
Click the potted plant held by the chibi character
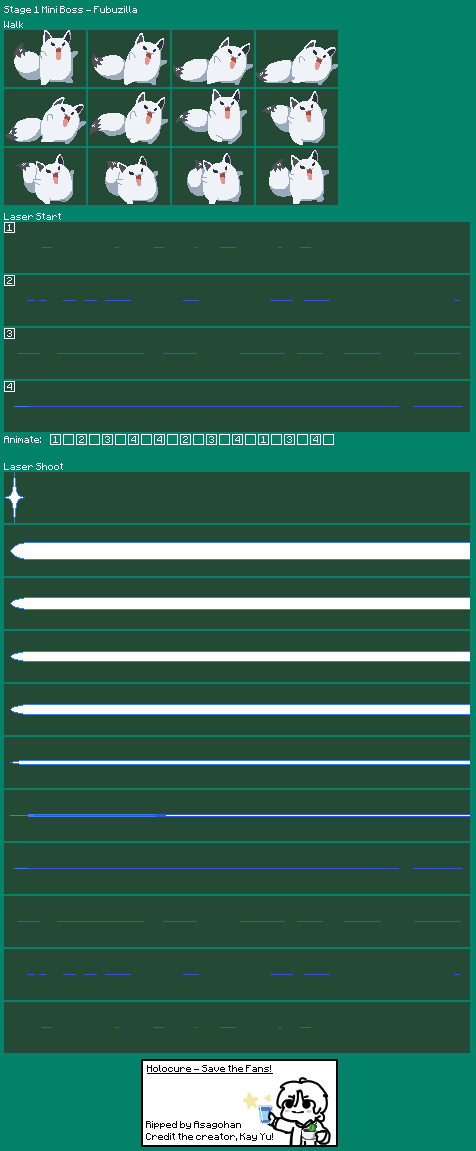tap(310, 1133)
